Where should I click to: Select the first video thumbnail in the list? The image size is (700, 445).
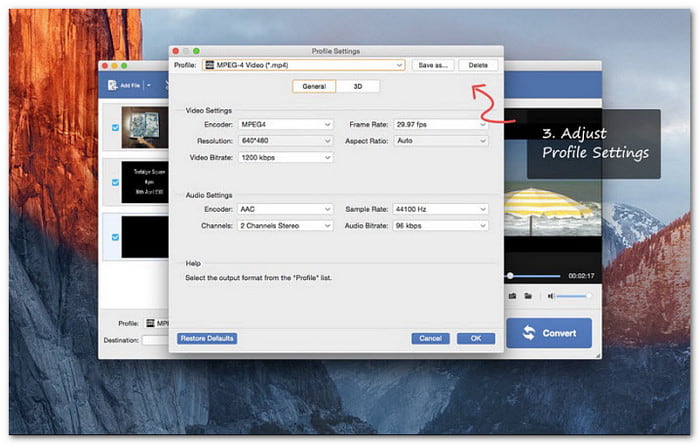click(x=145, y=127)
